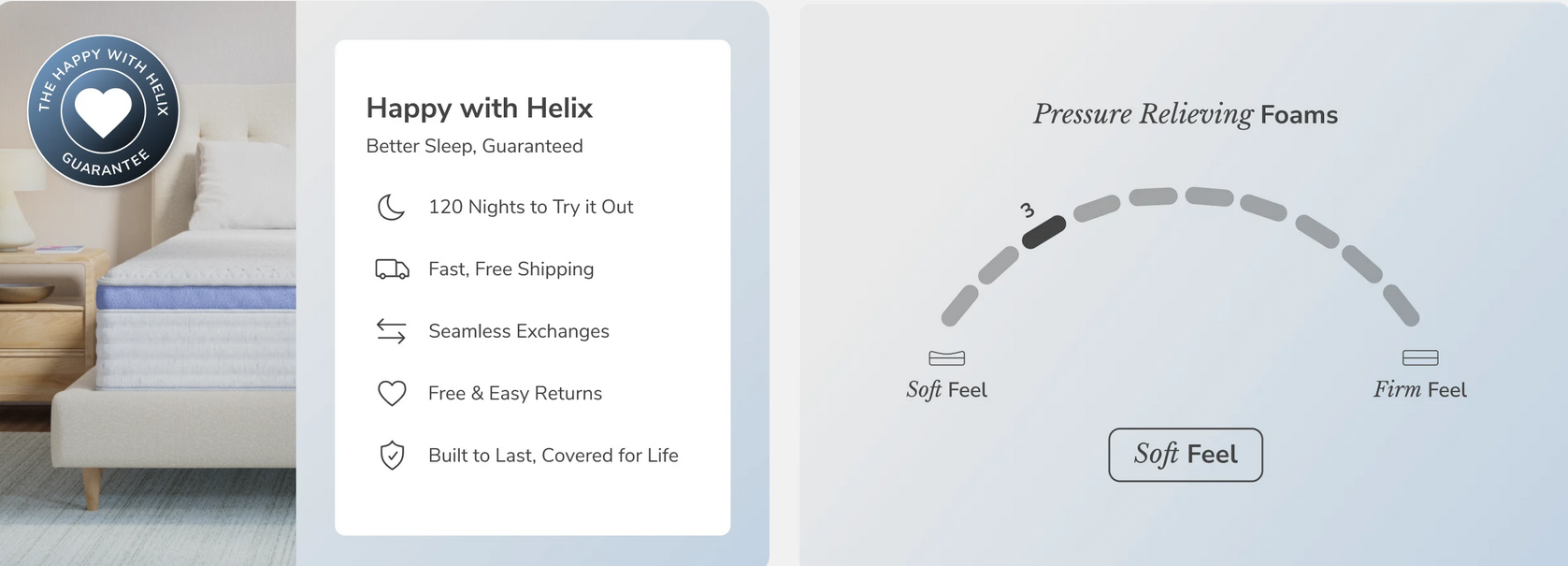The width and height of the screenshot is (1568, 566).
Task: Click the crescent moon icon
Action: click(391, 207)
